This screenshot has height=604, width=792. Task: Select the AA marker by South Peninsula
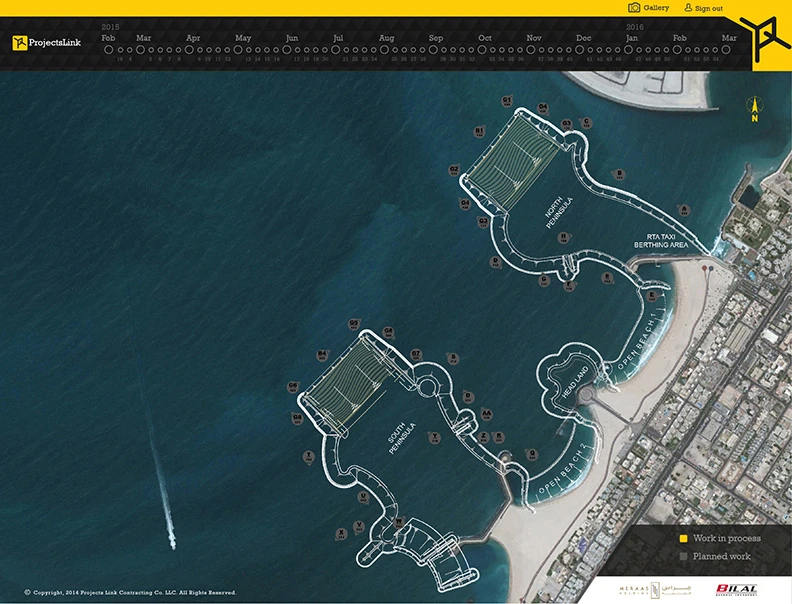tap(486, 415)
